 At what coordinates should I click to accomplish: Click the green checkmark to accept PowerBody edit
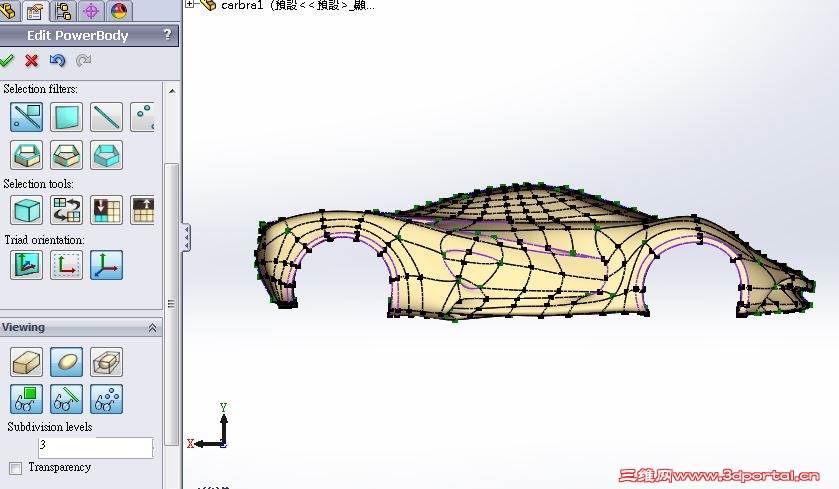click(x=6, y=60)
